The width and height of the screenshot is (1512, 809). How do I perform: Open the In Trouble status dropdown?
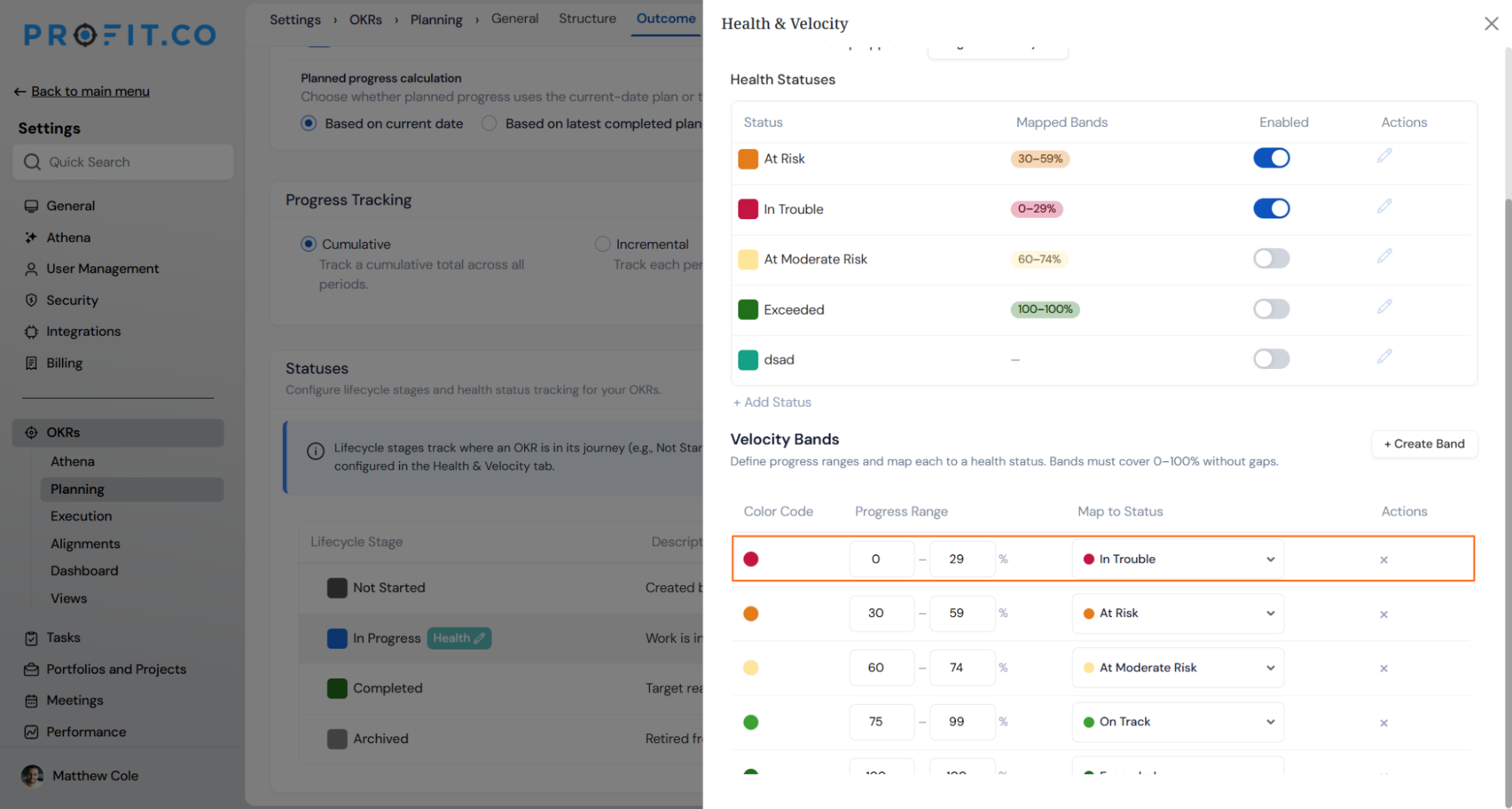(x=1178, y=559)
